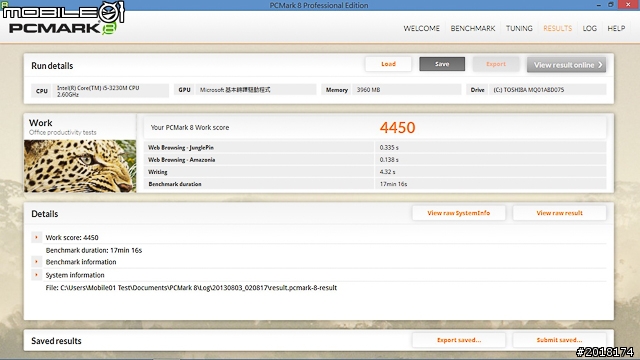Click the Benchmark duration table row

[375, 184]
